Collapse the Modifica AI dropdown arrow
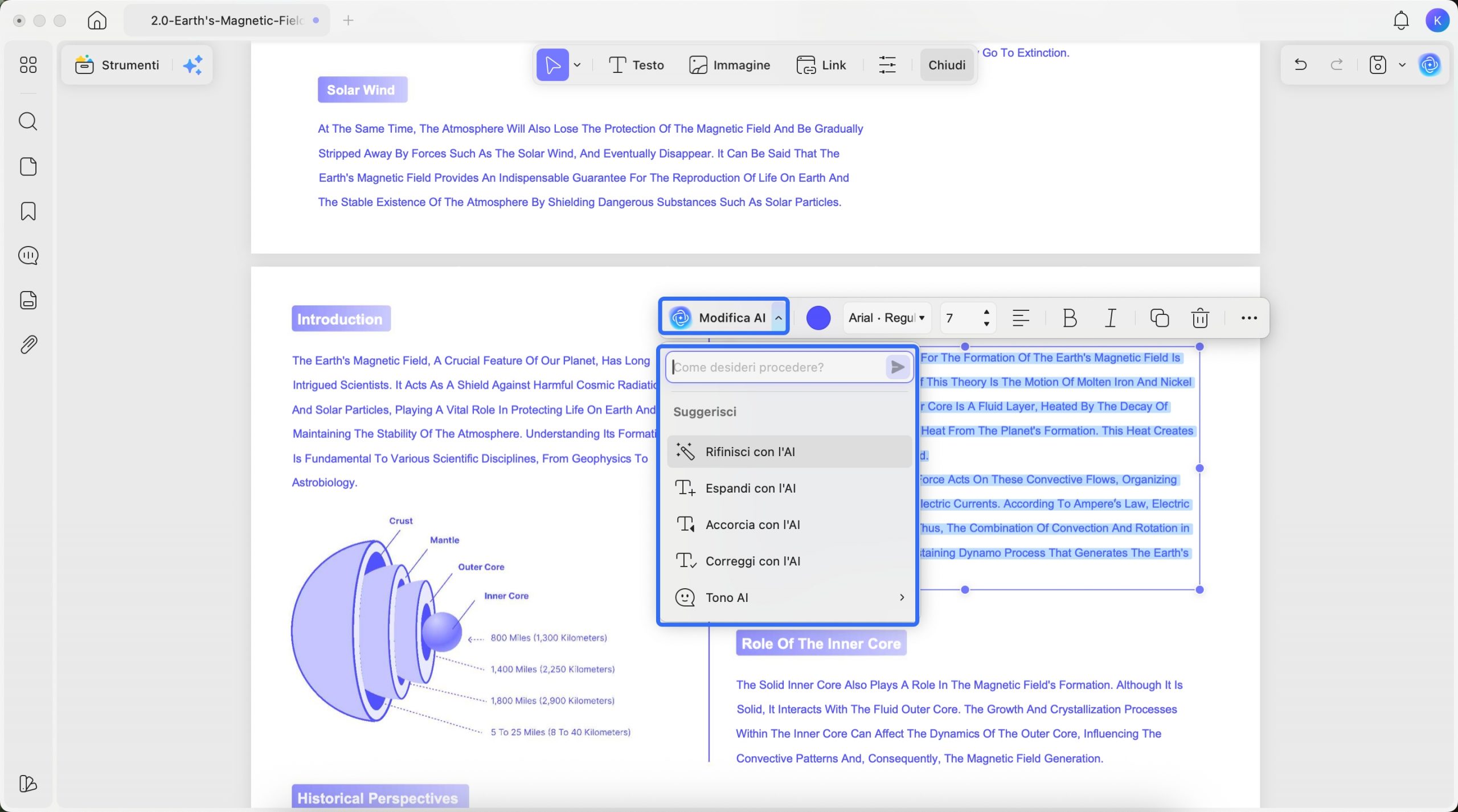1458x812 pixels. click(779, 318)
